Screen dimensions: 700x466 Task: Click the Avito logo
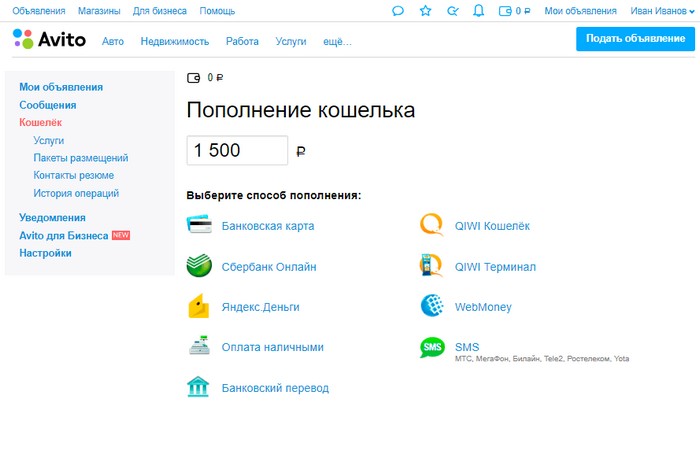49,39
